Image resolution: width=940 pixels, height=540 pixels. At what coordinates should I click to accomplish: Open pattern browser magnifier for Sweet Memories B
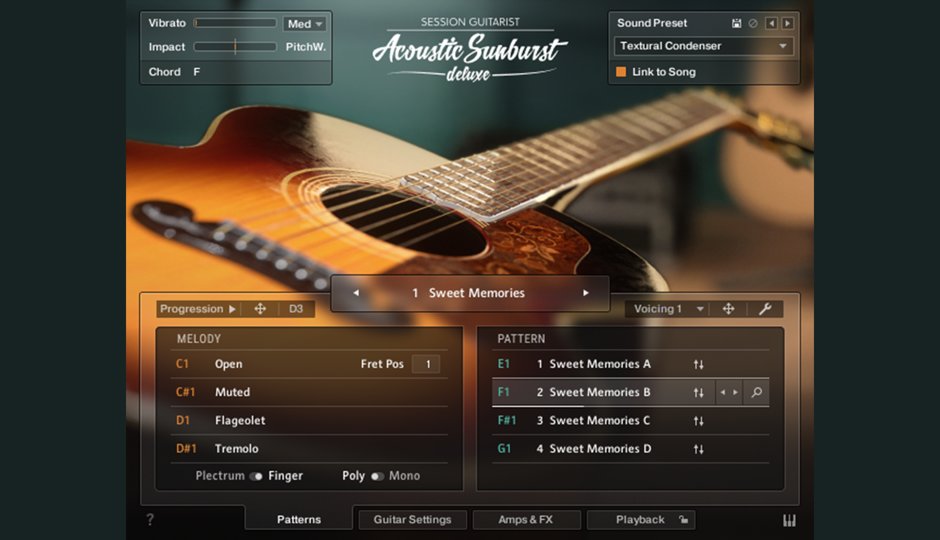pos(756,393)
